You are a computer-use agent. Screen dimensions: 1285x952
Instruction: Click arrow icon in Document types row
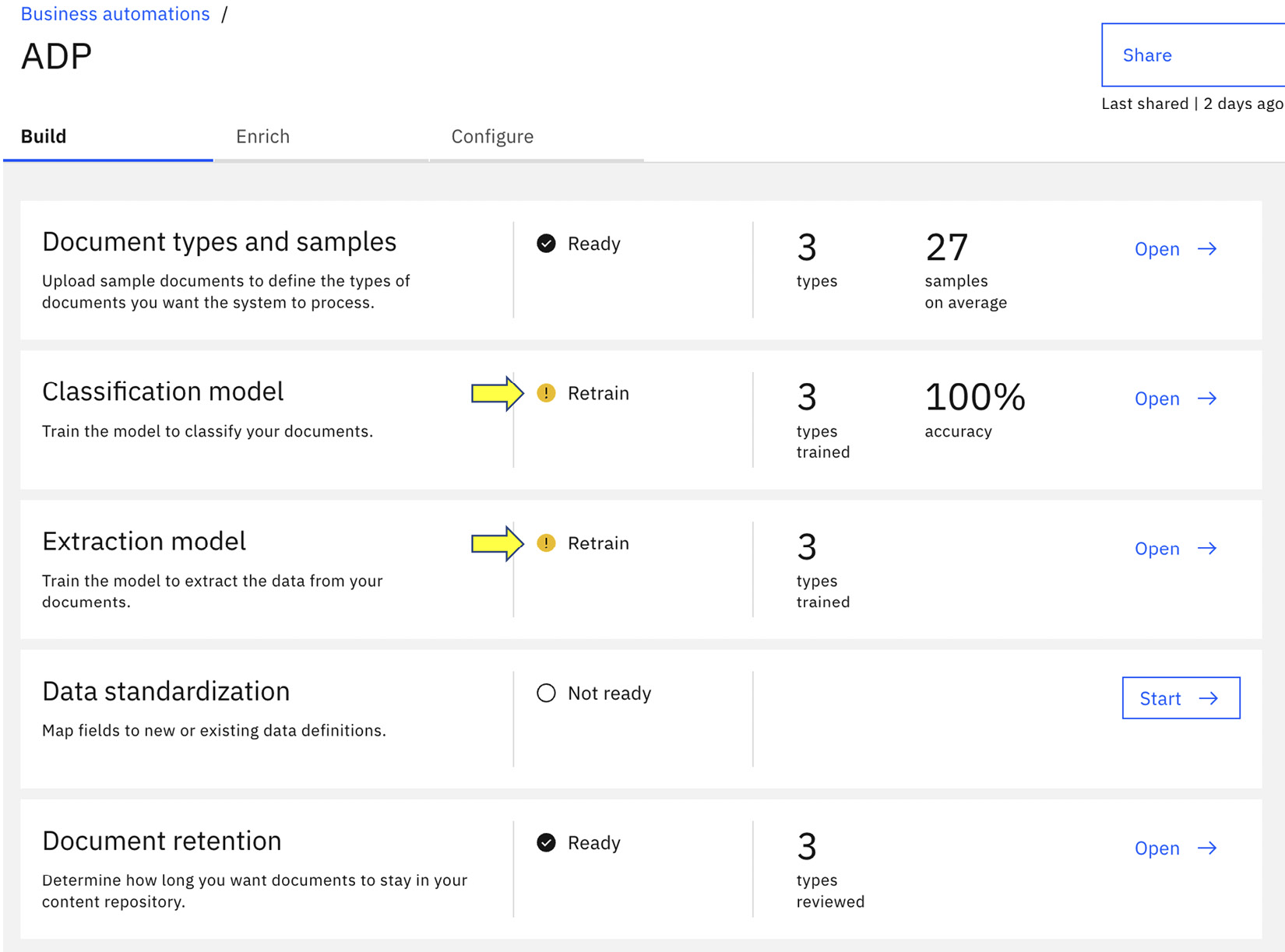coord(1207,249)
